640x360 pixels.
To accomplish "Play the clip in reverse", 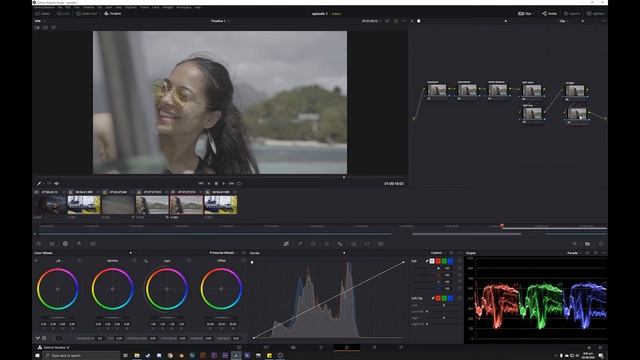I will tap(209, 184).
